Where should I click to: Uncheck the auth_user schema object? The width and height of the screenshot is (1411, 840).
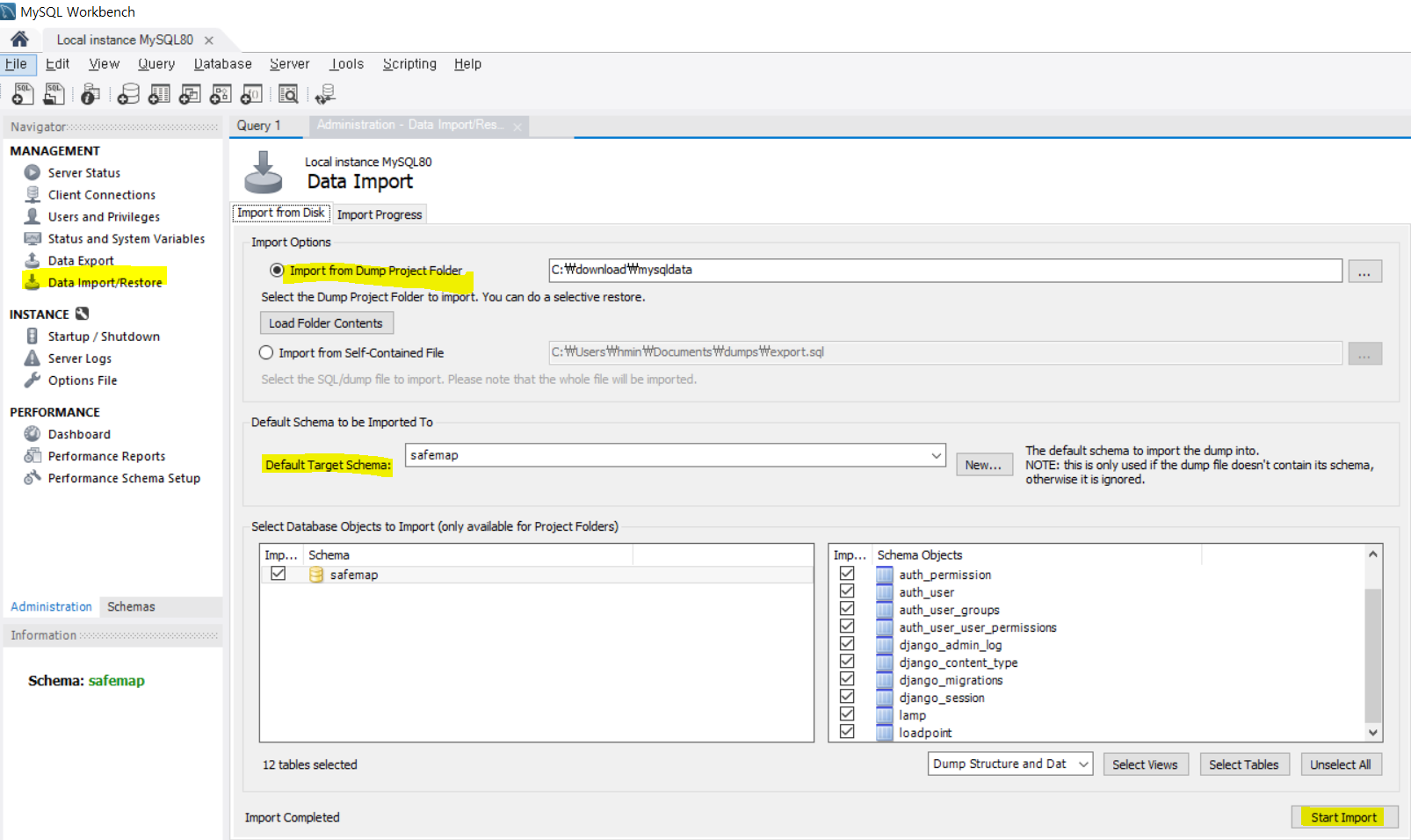coord(847,591)
